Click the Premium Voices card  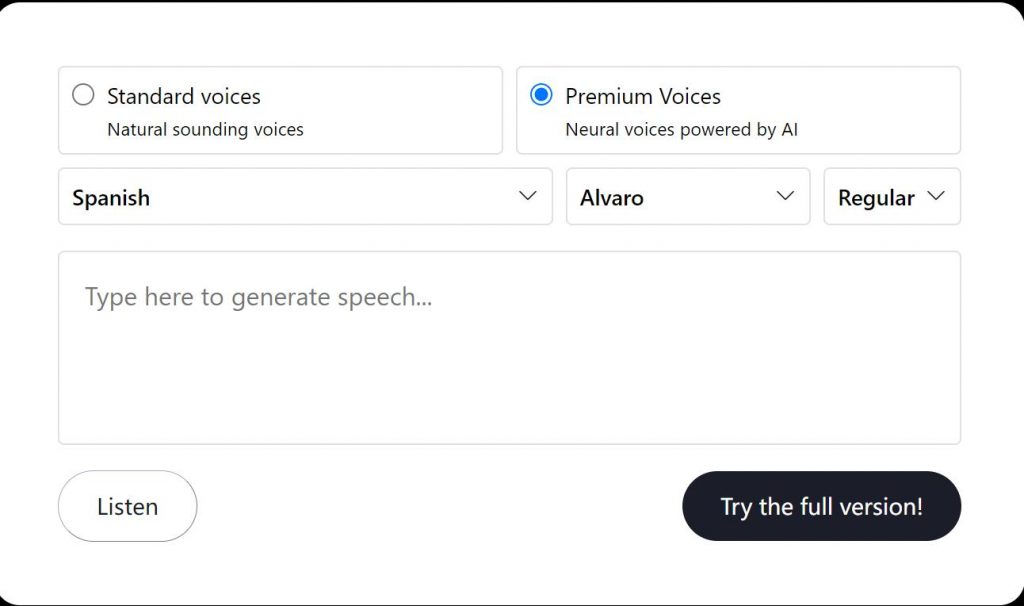click(738, 110)
